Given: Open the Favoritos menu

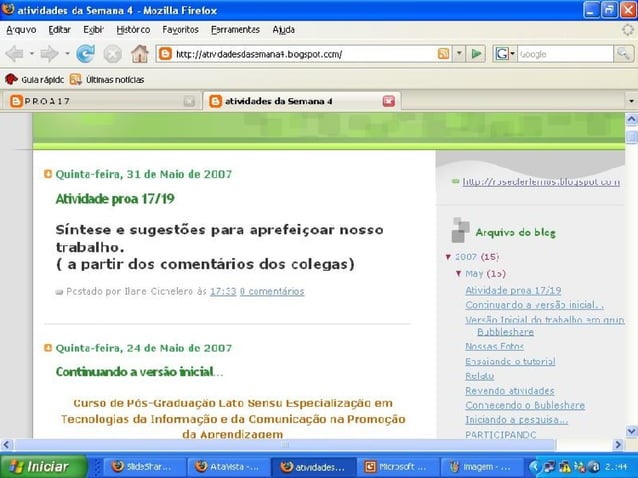Looking at the screenshot, I should point(180,30).
